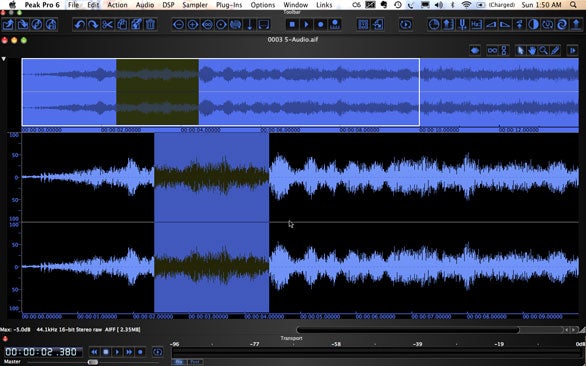Click the Stop button in the Transport panel
Screen dimensions: 586x366
[106, 352]
